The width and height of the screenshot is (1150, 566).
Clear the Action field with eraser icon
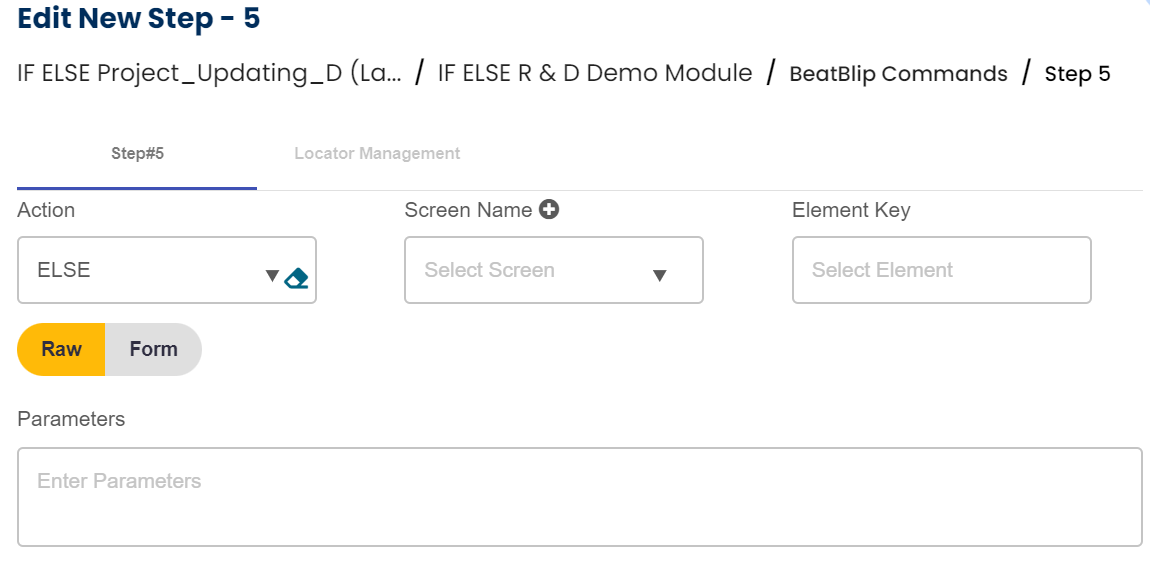[296, 278]
